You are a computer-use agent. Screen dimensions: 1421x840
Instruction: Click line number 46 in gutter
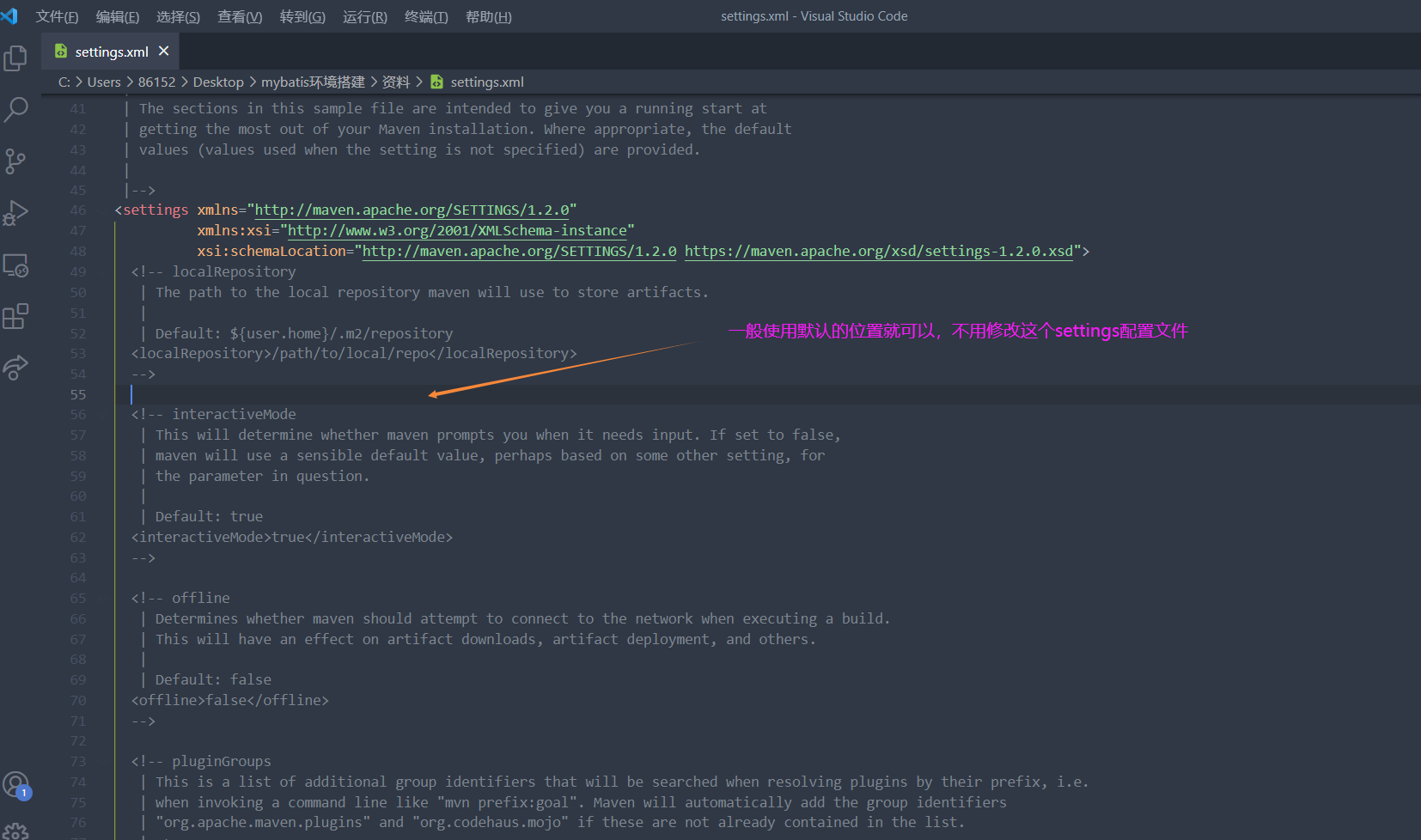click(x=78, y=210)
